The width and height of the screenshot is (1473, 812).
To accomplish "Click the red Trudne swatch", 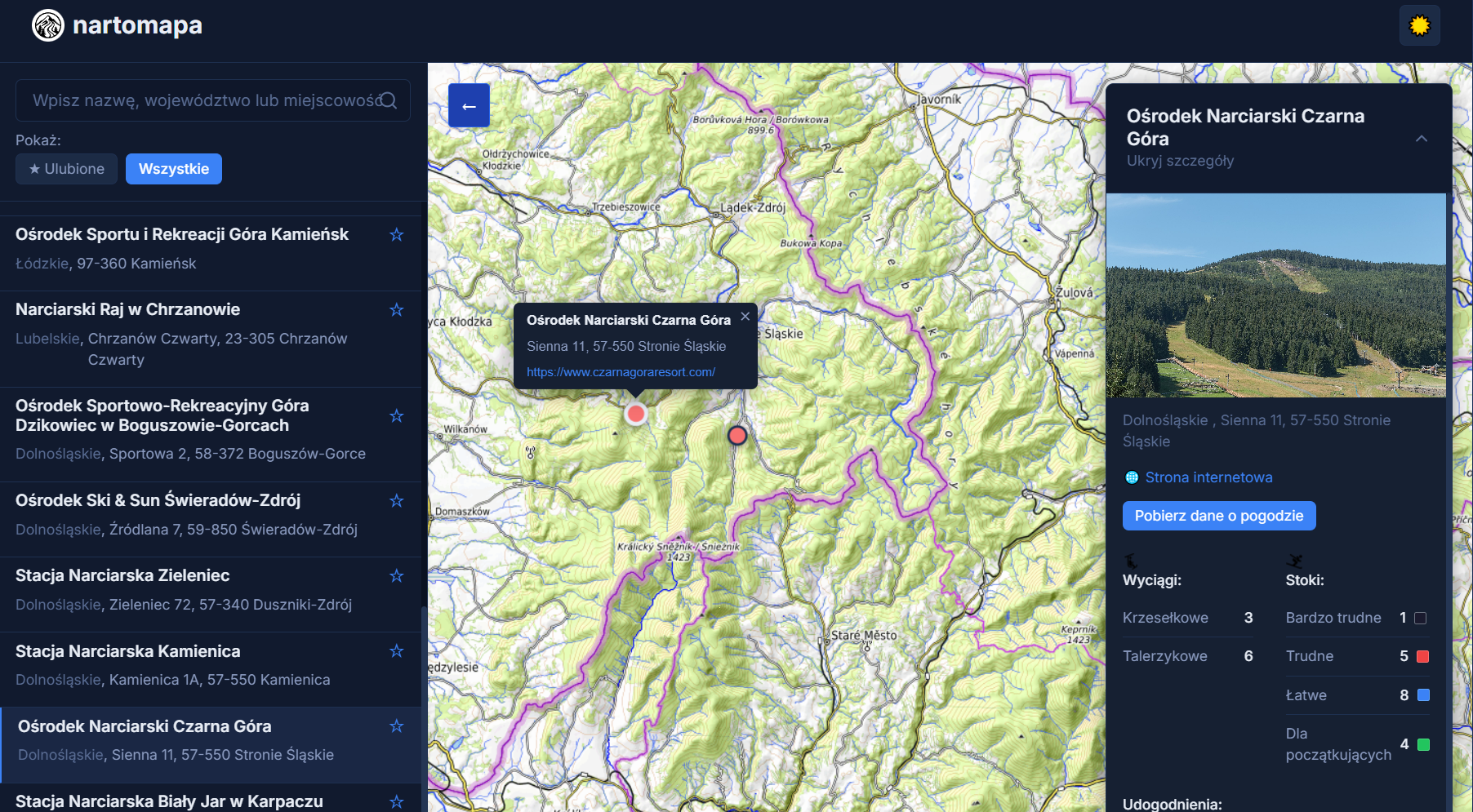I will click(x=1423, y=657).
